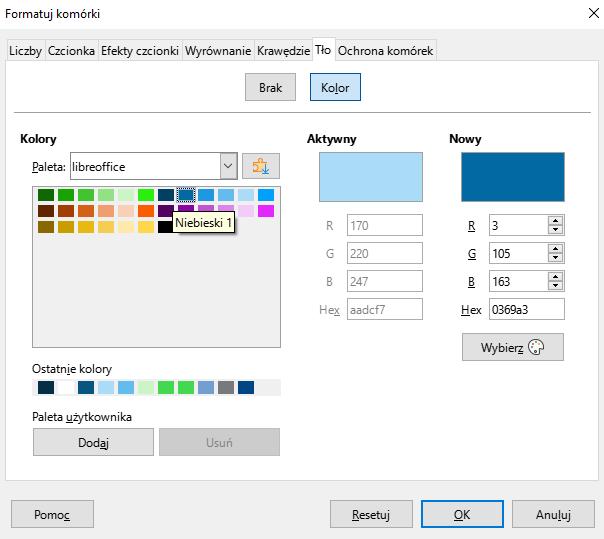Open the Czcionka tab

click(x=71, y=50)
